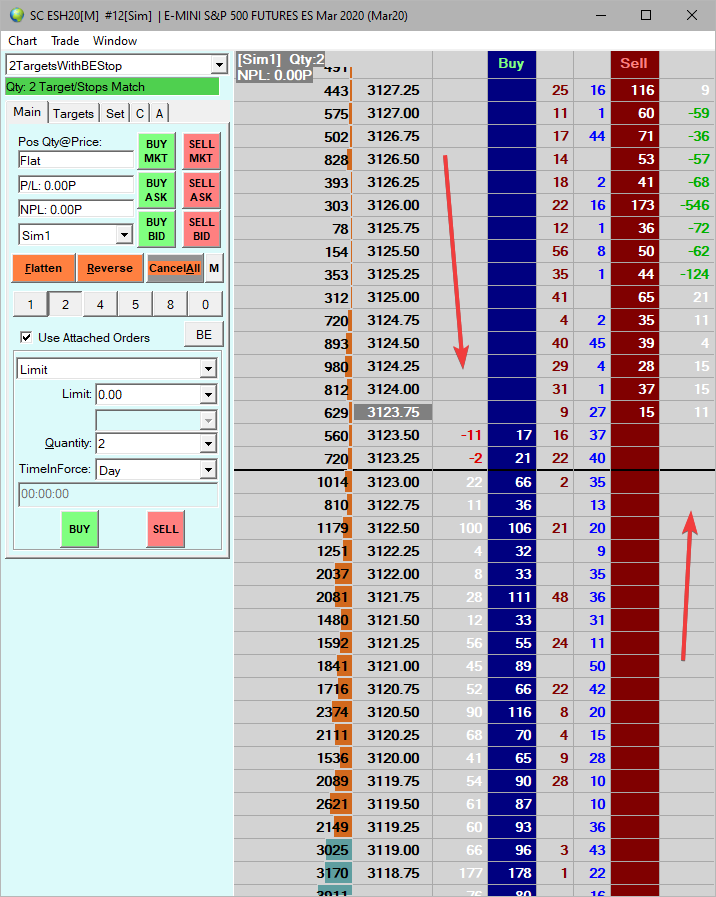Click the Sell cell showing 173 at 3126.00

click(x=635, y=205)
